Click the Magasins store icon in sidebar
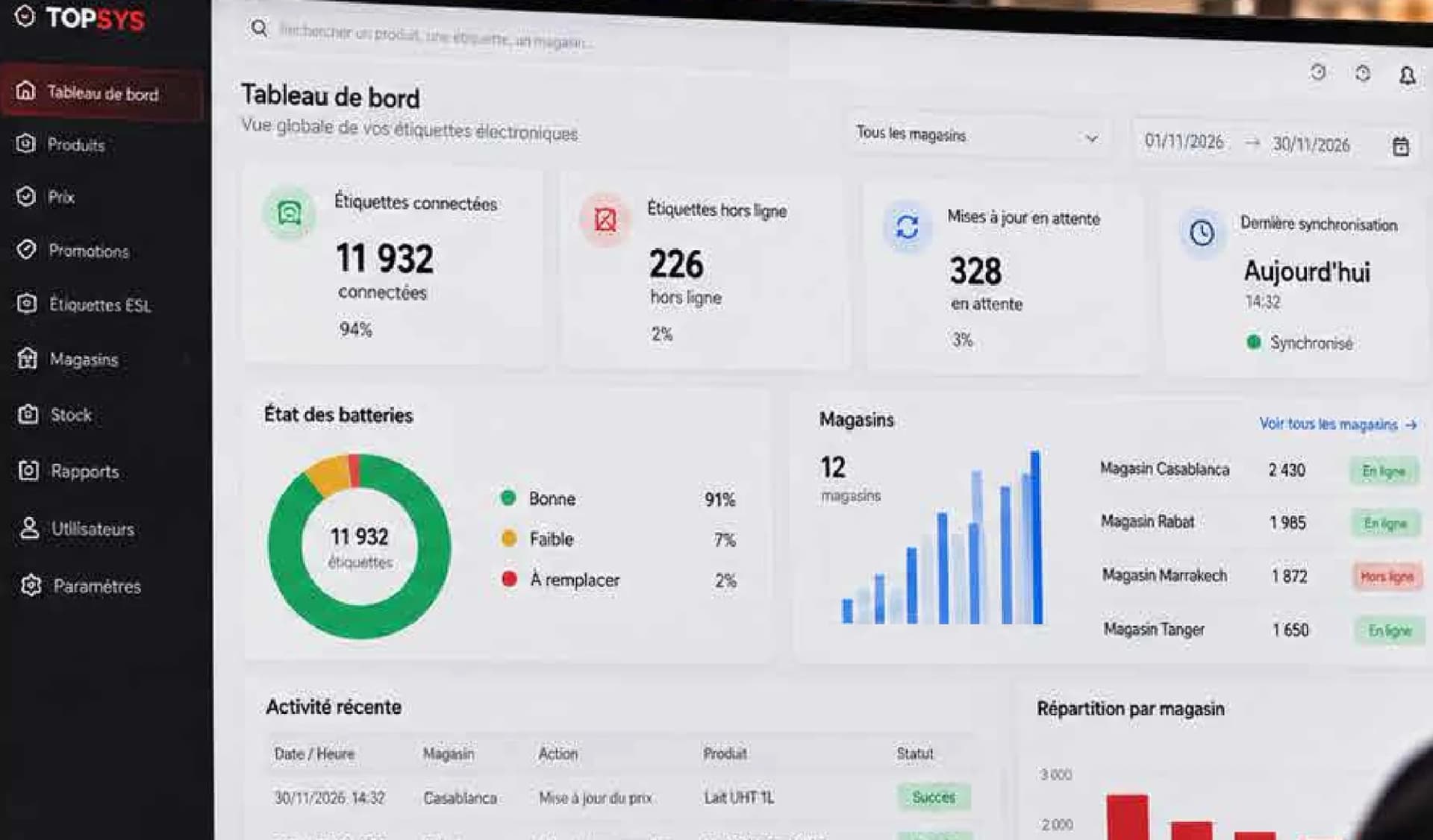 click(27, 359)
